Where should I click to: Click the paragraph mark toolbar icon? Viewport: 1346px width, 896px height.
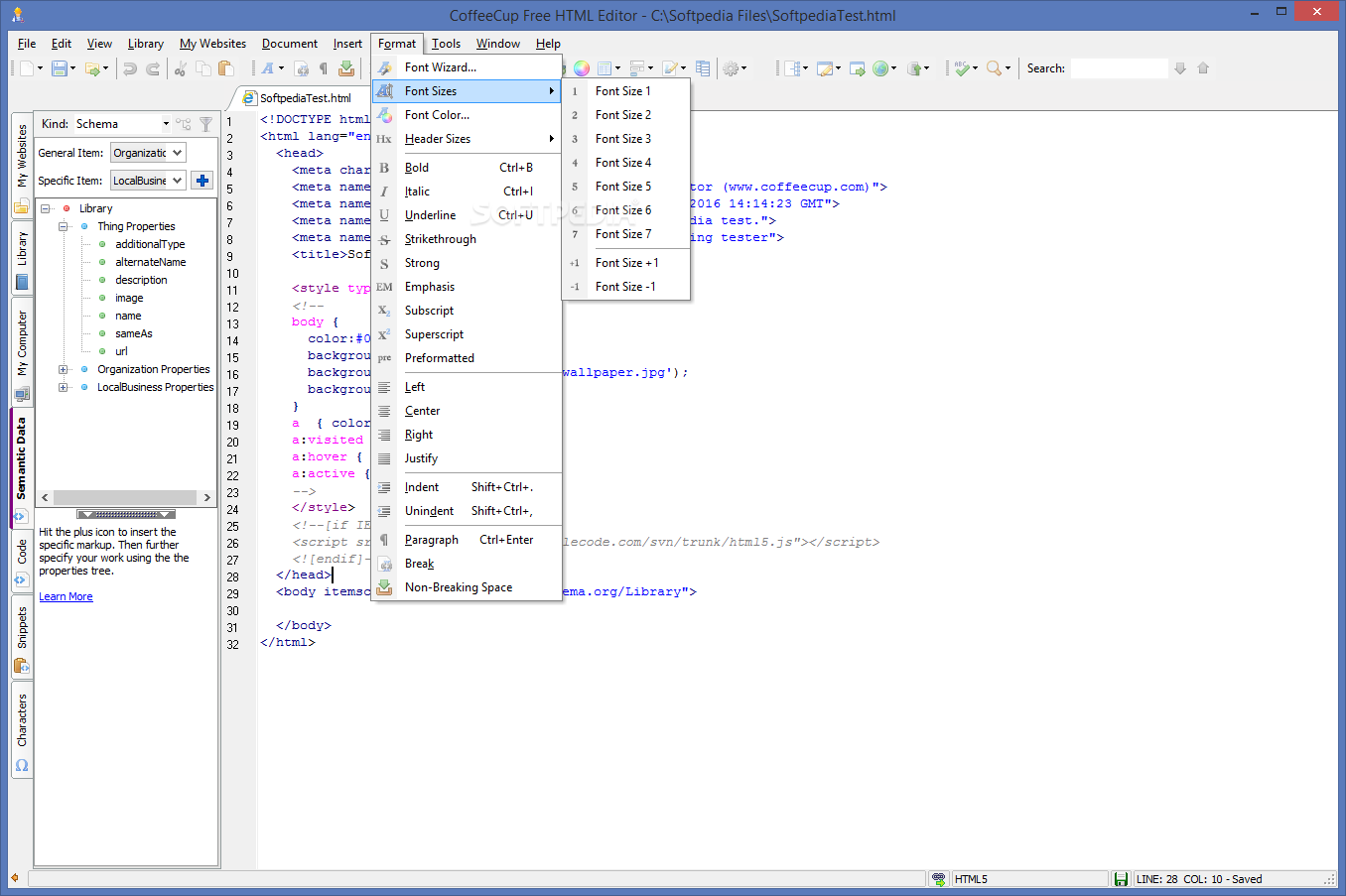(x=324, y=68)
